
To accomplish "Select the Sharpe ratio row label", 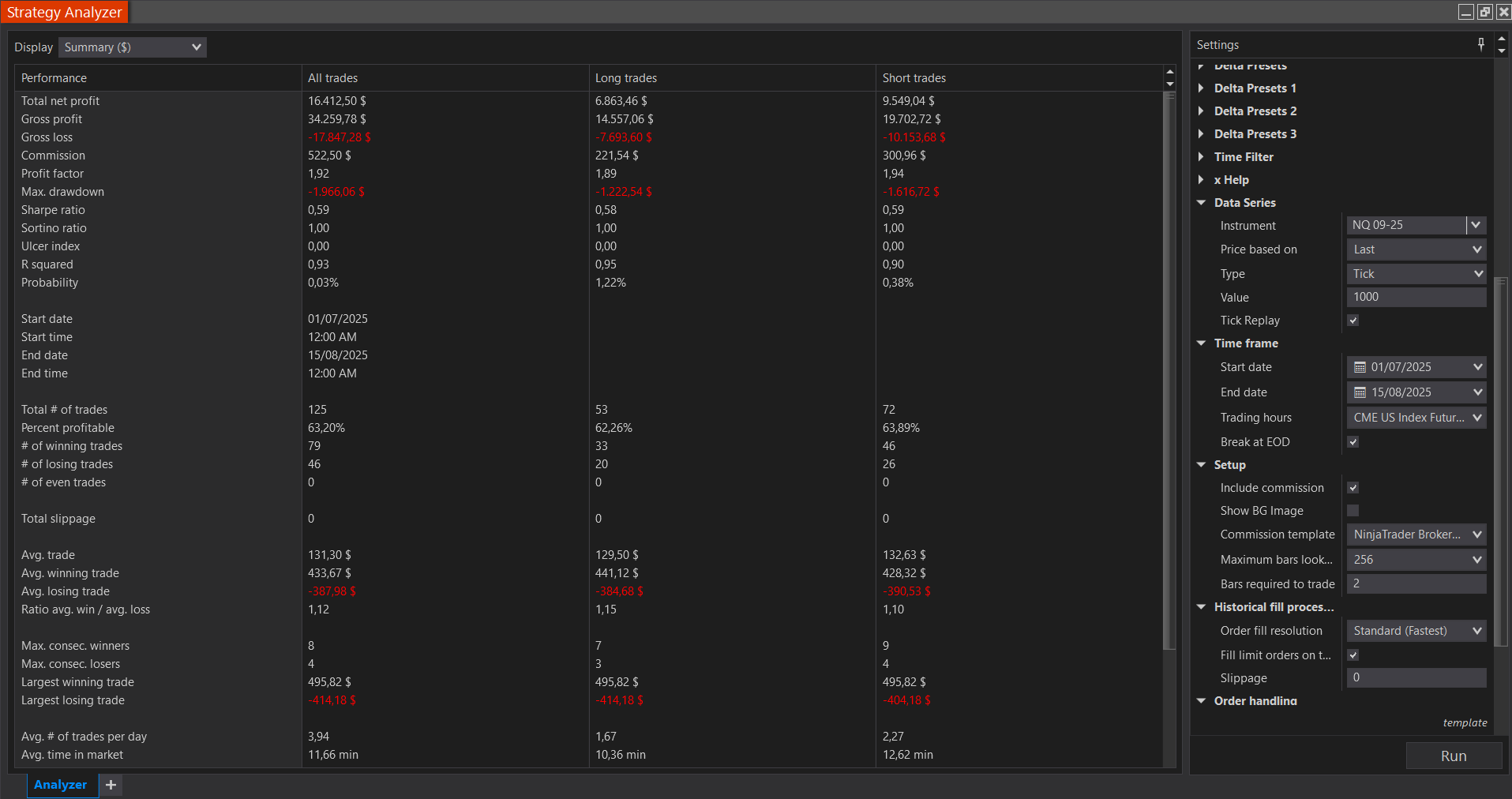I will tap(53, 210).
